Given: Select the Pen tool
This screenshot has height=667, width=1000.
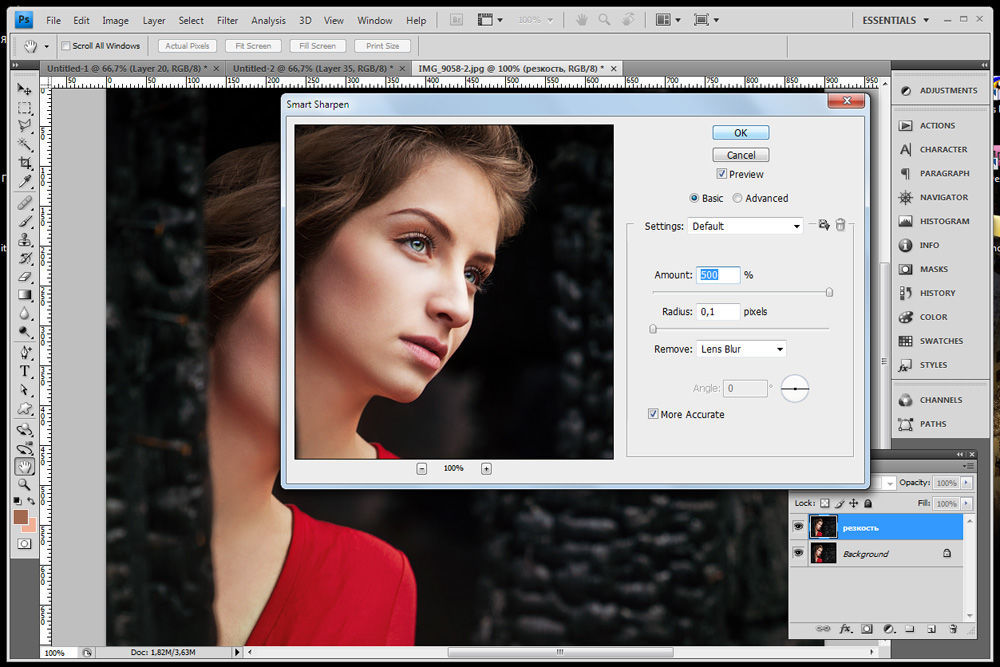Looking at the screenshot, I should [x=24, y=353].
